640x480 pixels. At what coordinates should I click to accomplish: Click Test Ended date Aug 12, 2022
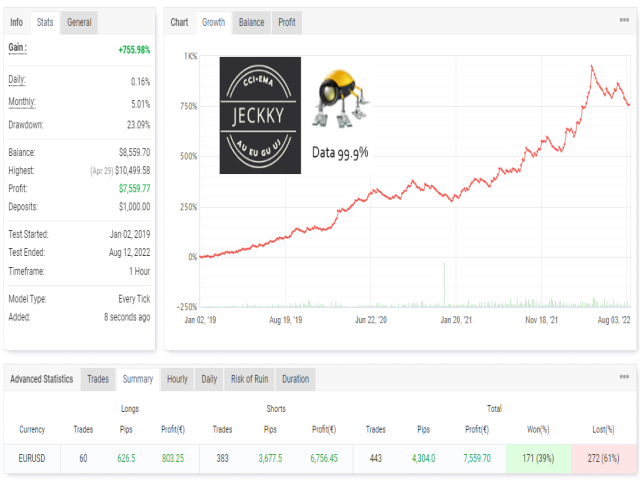coord(129,253)
